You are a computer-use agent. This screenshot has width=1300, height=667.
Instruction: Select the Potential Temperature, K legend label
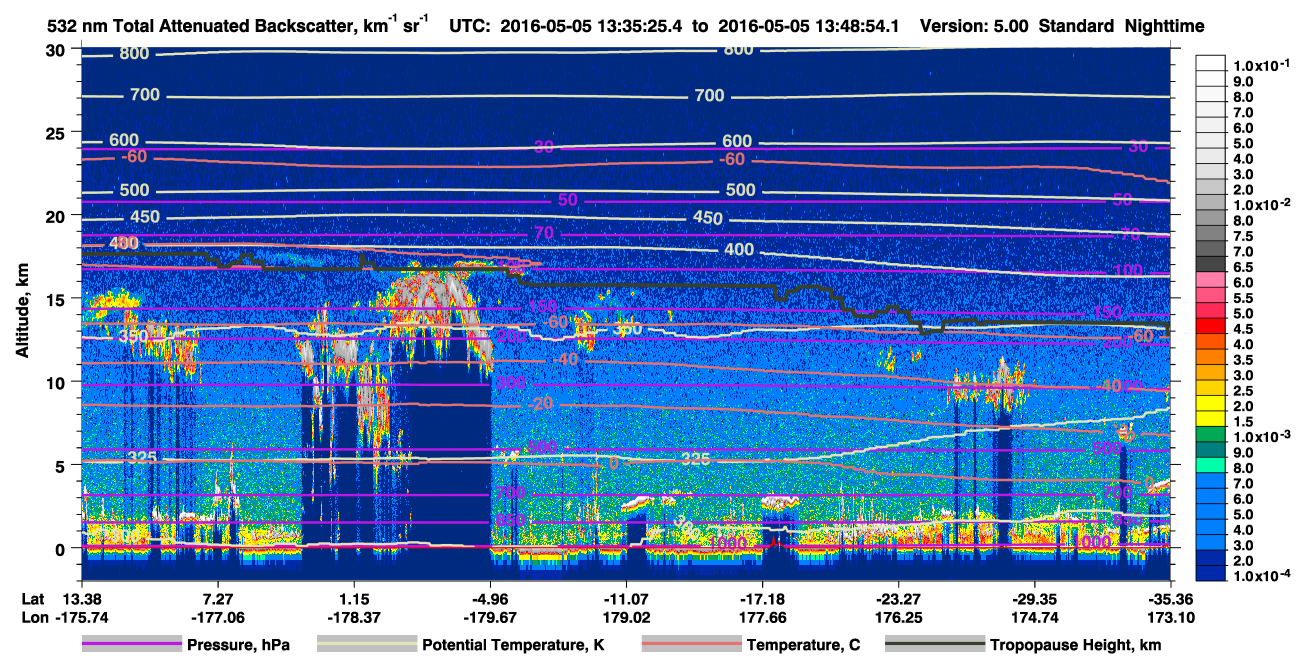[513, 645]
